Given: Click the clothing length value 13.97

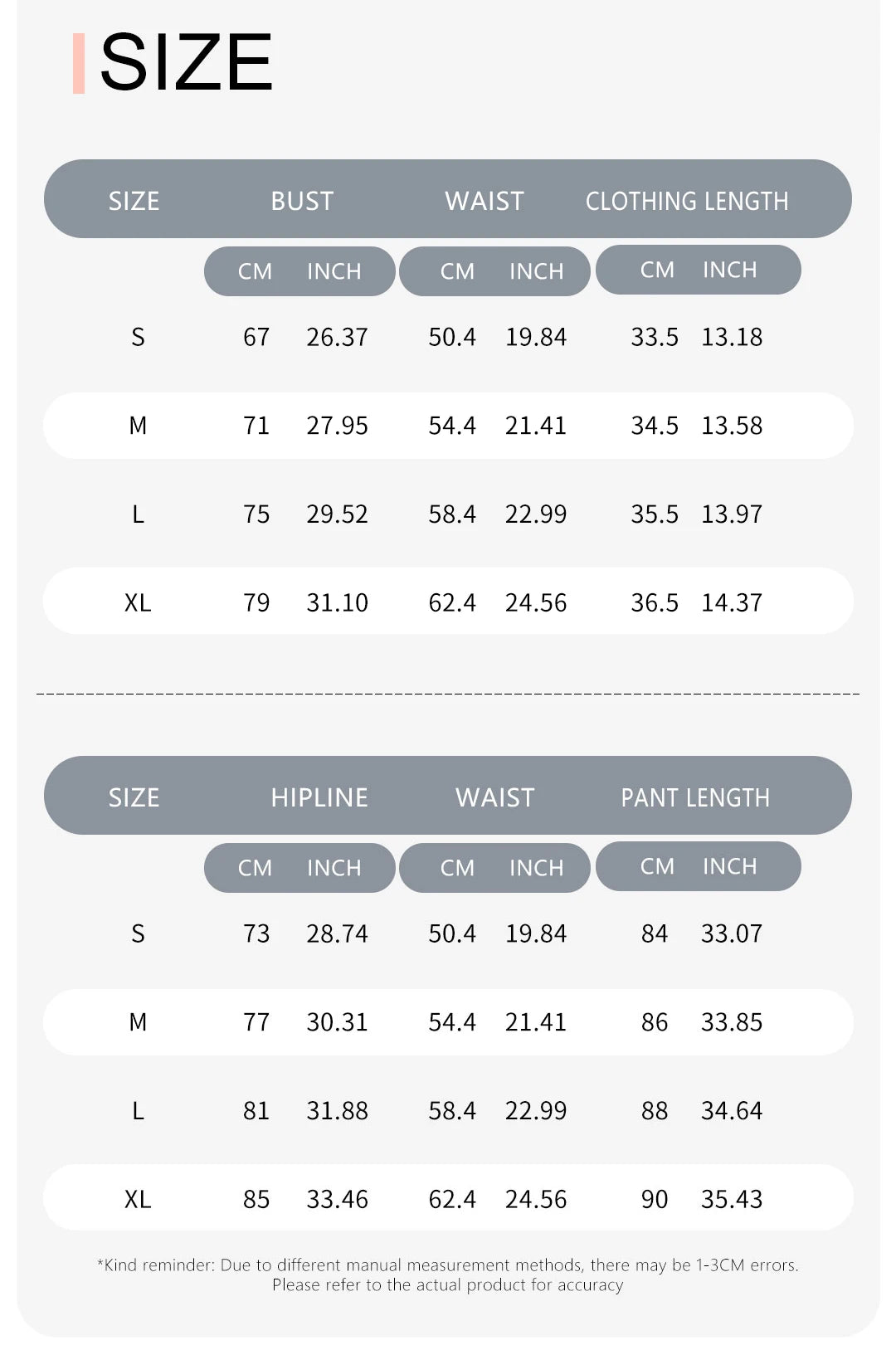Looking at the screenshot, I should (731, 514).
